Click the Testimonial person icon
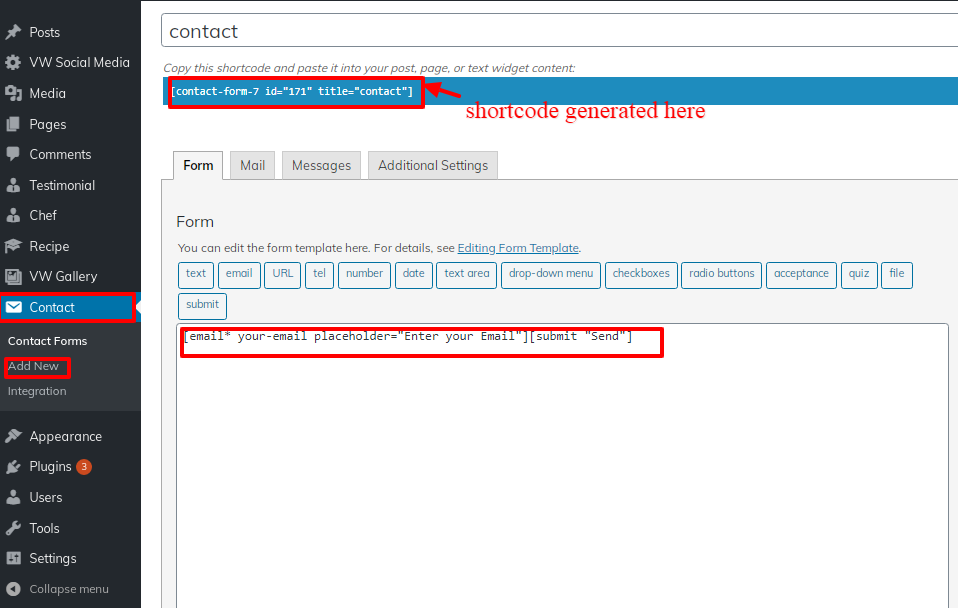The height and width of the screenshot is (608, 958). click(x=13, y=185)
